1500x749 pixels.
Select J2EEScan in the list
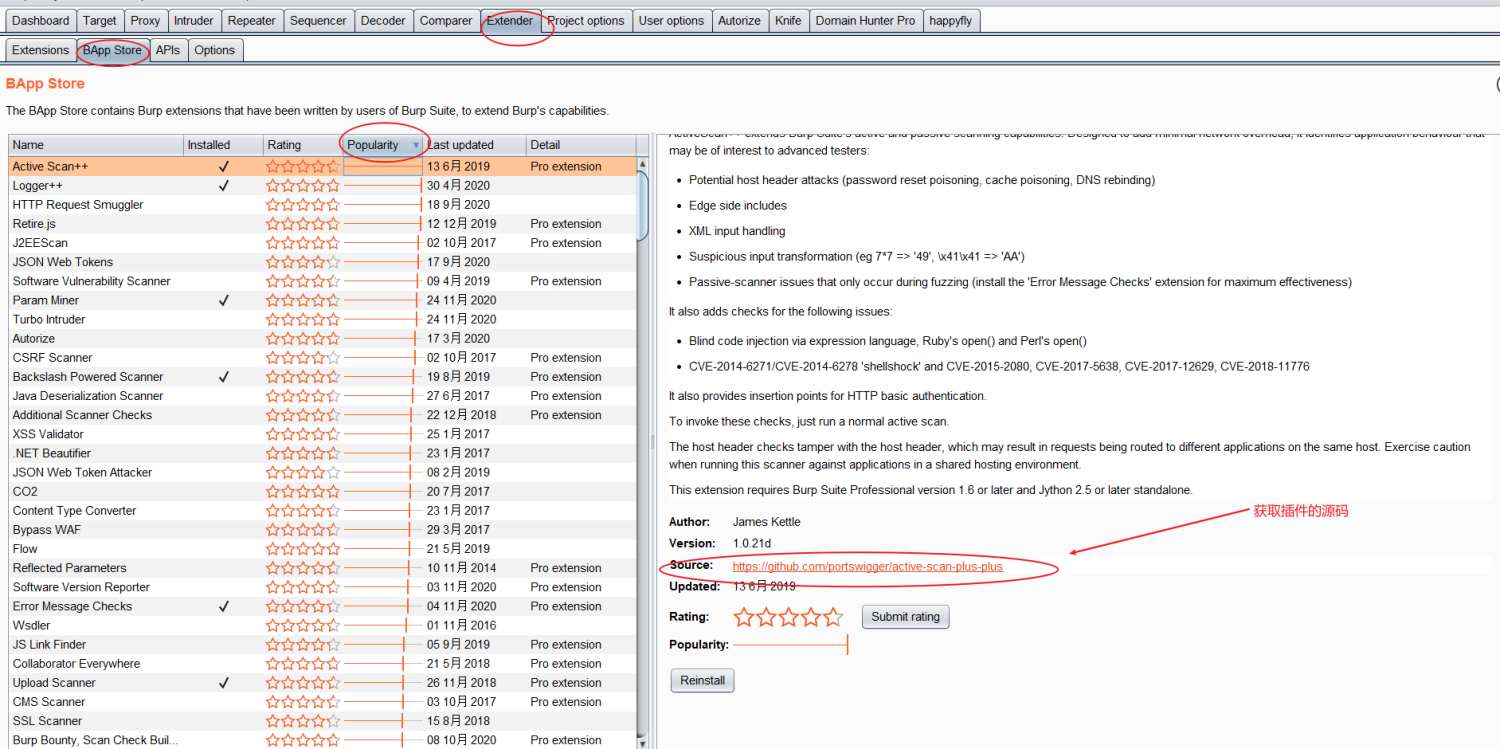coord(322,243)
